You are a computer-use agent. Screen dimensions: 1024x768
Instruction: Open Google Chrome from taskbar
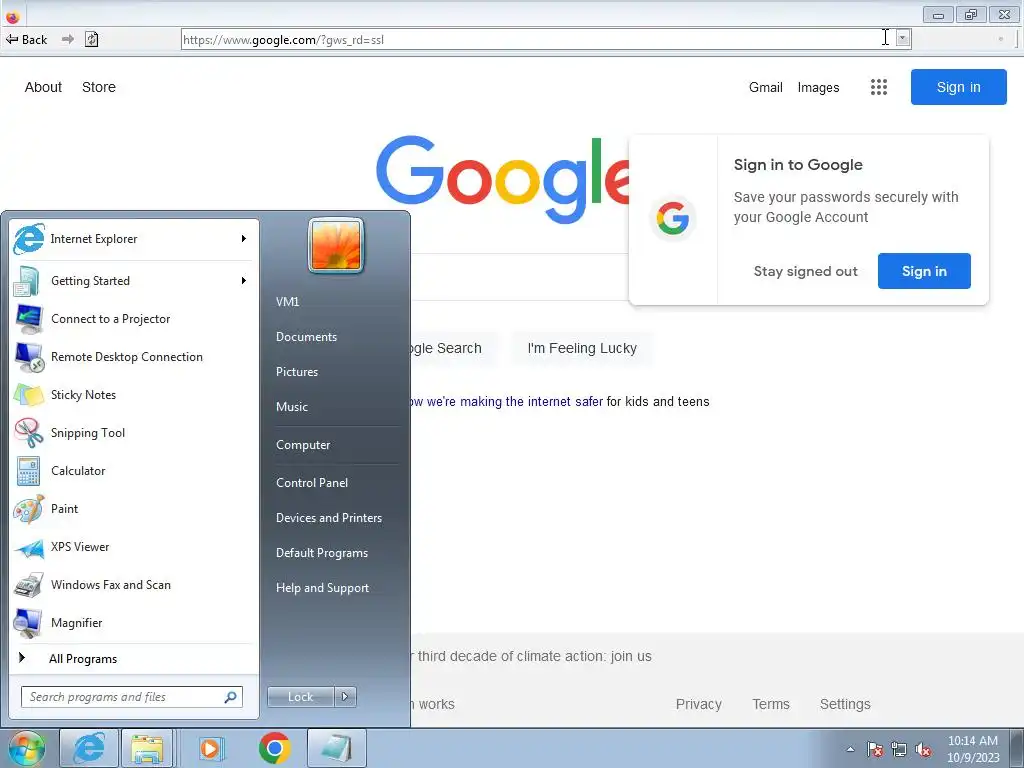tap(274, 748)
